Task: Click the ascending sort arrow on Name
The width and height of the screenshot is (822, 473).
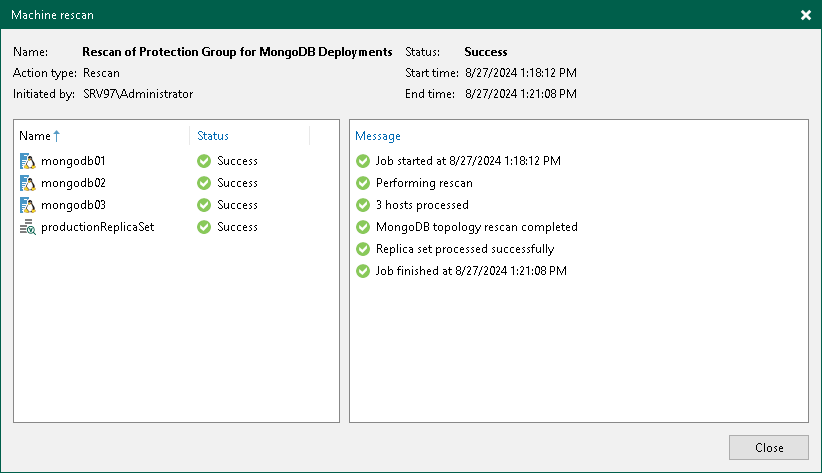Action: coord(57,136)
